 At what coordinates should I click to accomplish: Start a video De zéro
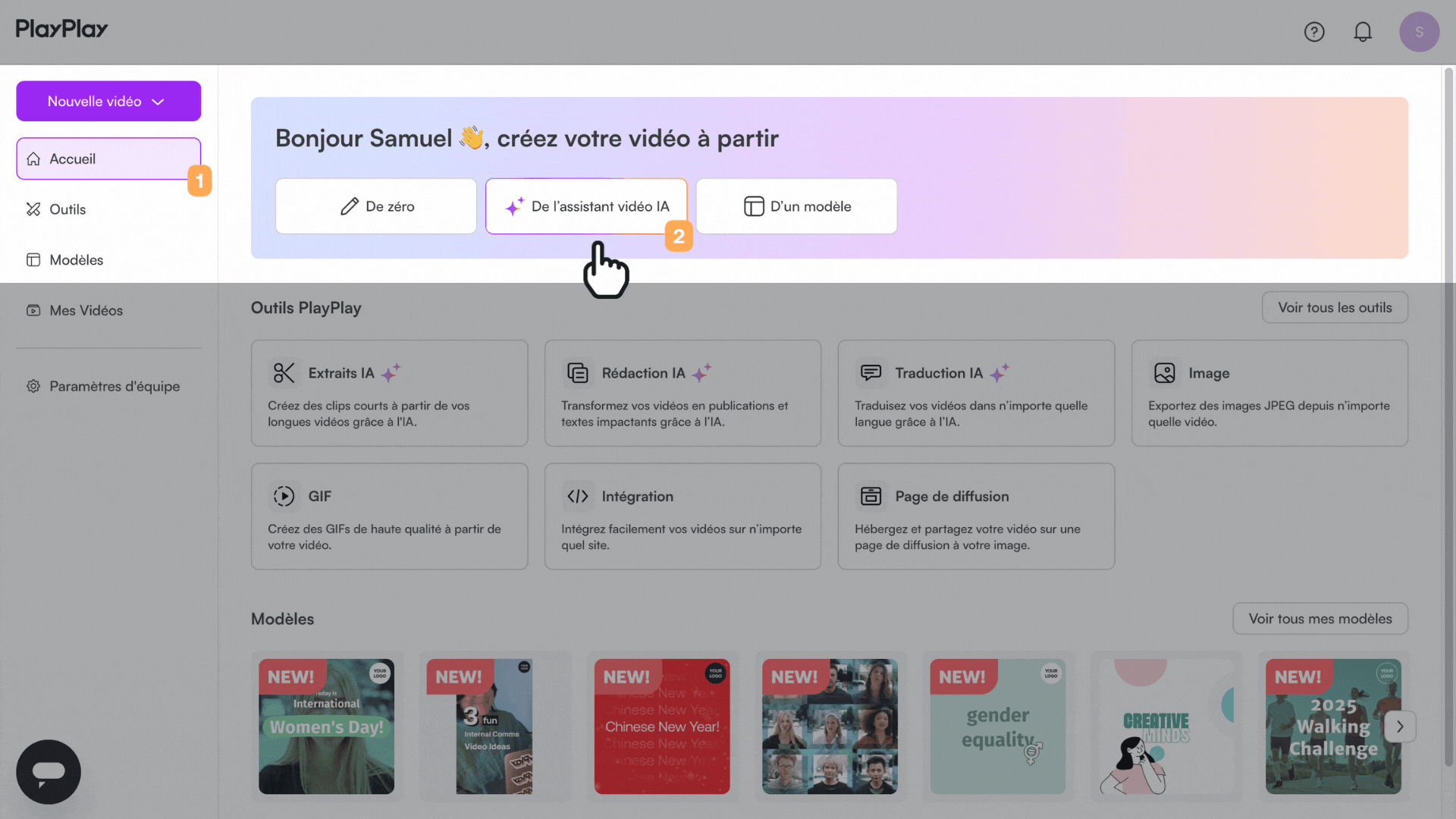pos(376,206)
